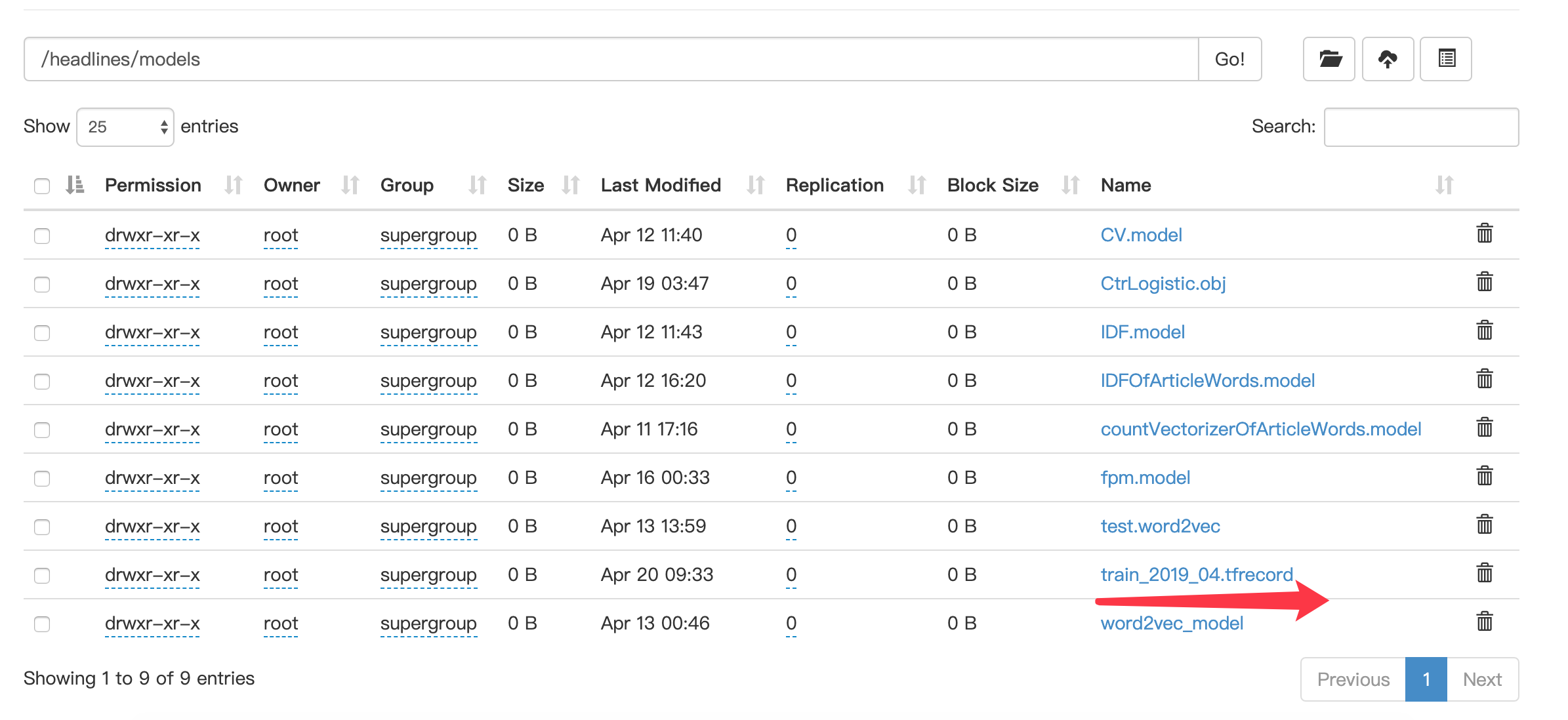Click trash icon for train_2019_04.tfrecord row
This screenshot has width=1568, height=720.
click(1485, 573)
